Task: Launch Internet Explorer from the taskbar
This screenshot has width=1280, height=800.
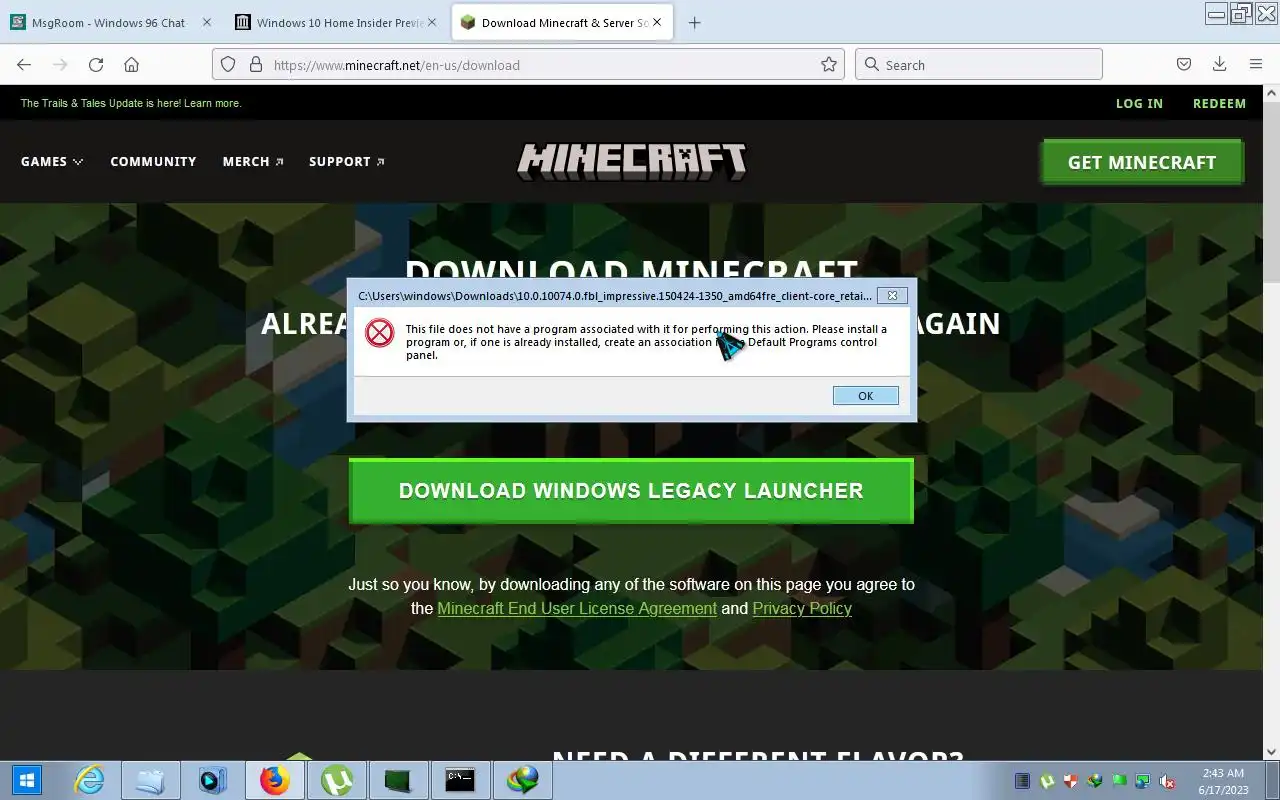Action: [x=90, y=780]
